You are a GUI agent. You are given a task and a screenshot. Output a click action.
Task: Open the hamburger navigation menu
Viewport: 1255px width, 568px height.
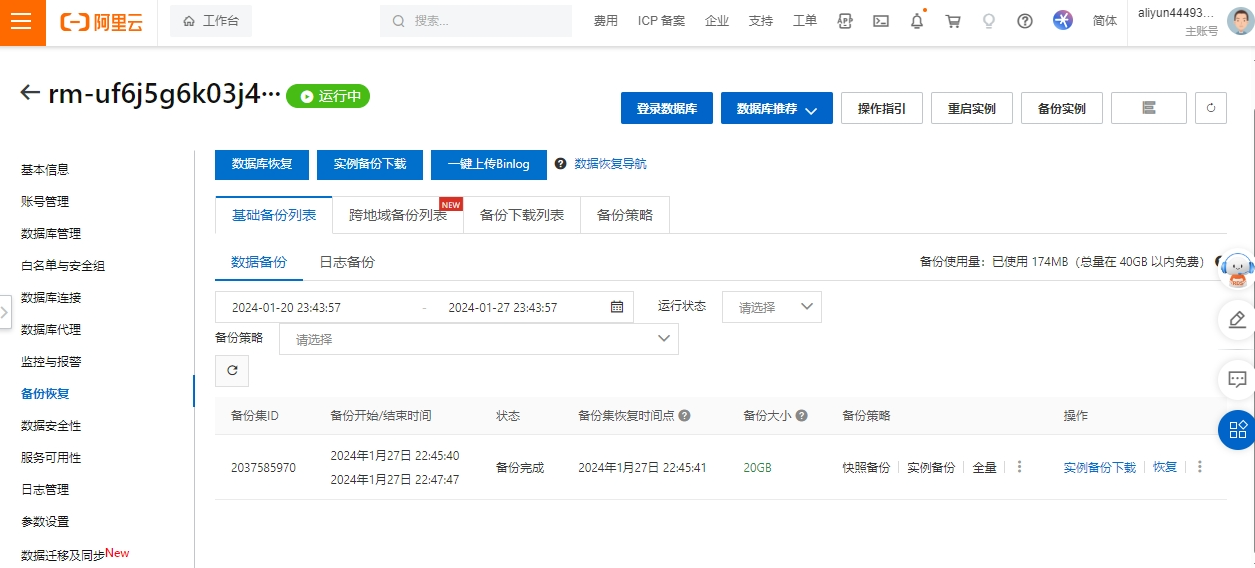(x=22, y=22)
